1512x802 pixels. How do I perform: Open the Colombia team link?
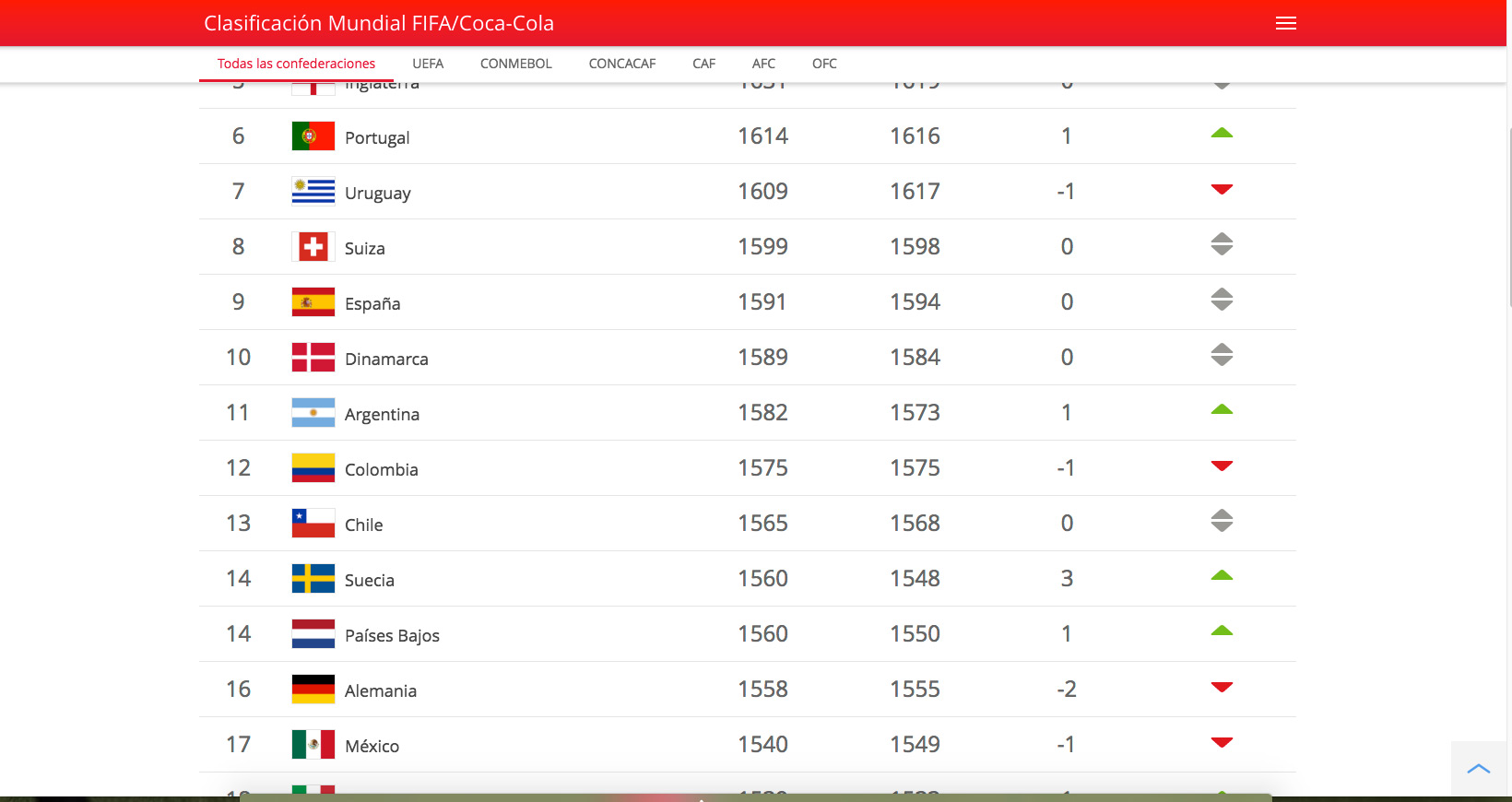pyautogui.click(x=382, y=469)
